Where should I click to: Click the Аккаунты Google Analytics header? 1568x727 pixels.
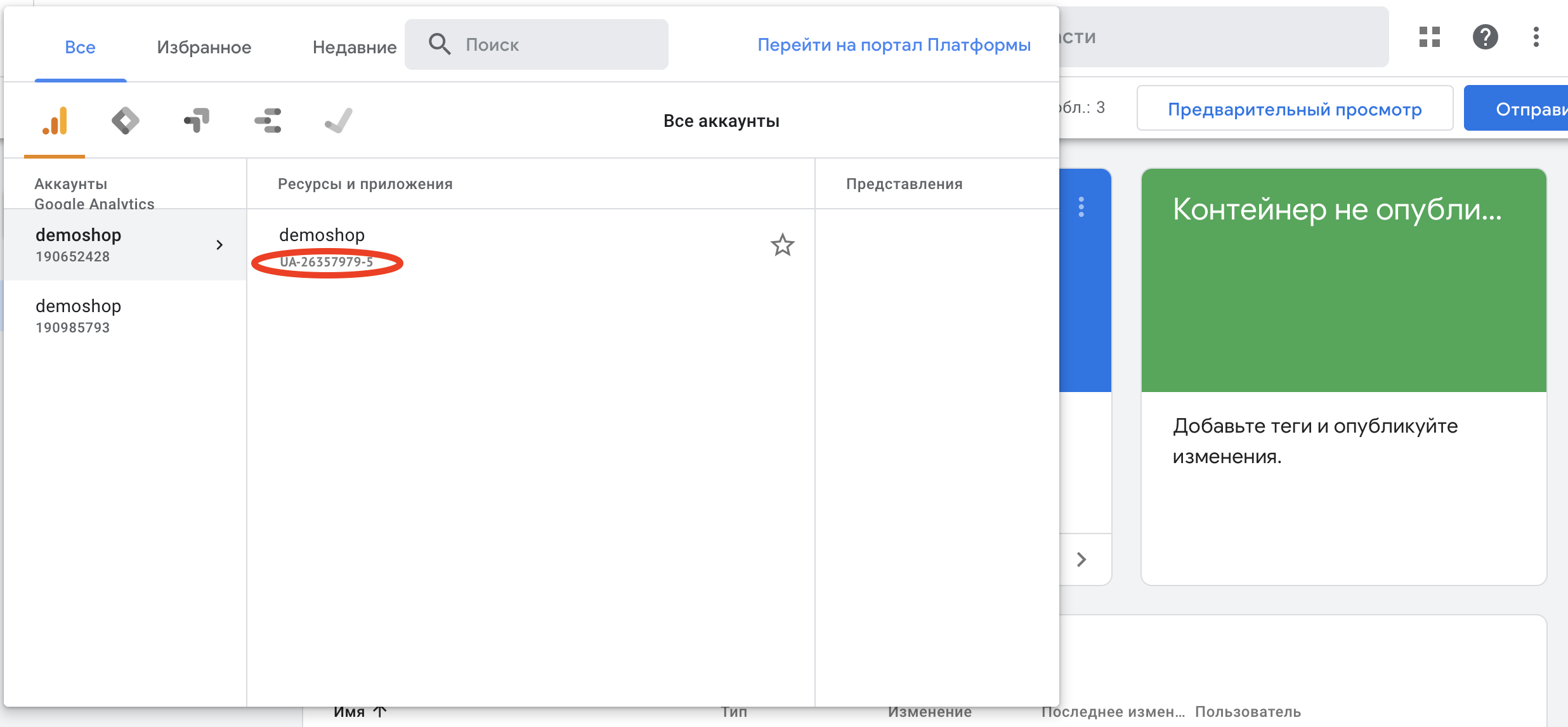tap(95, 193)
